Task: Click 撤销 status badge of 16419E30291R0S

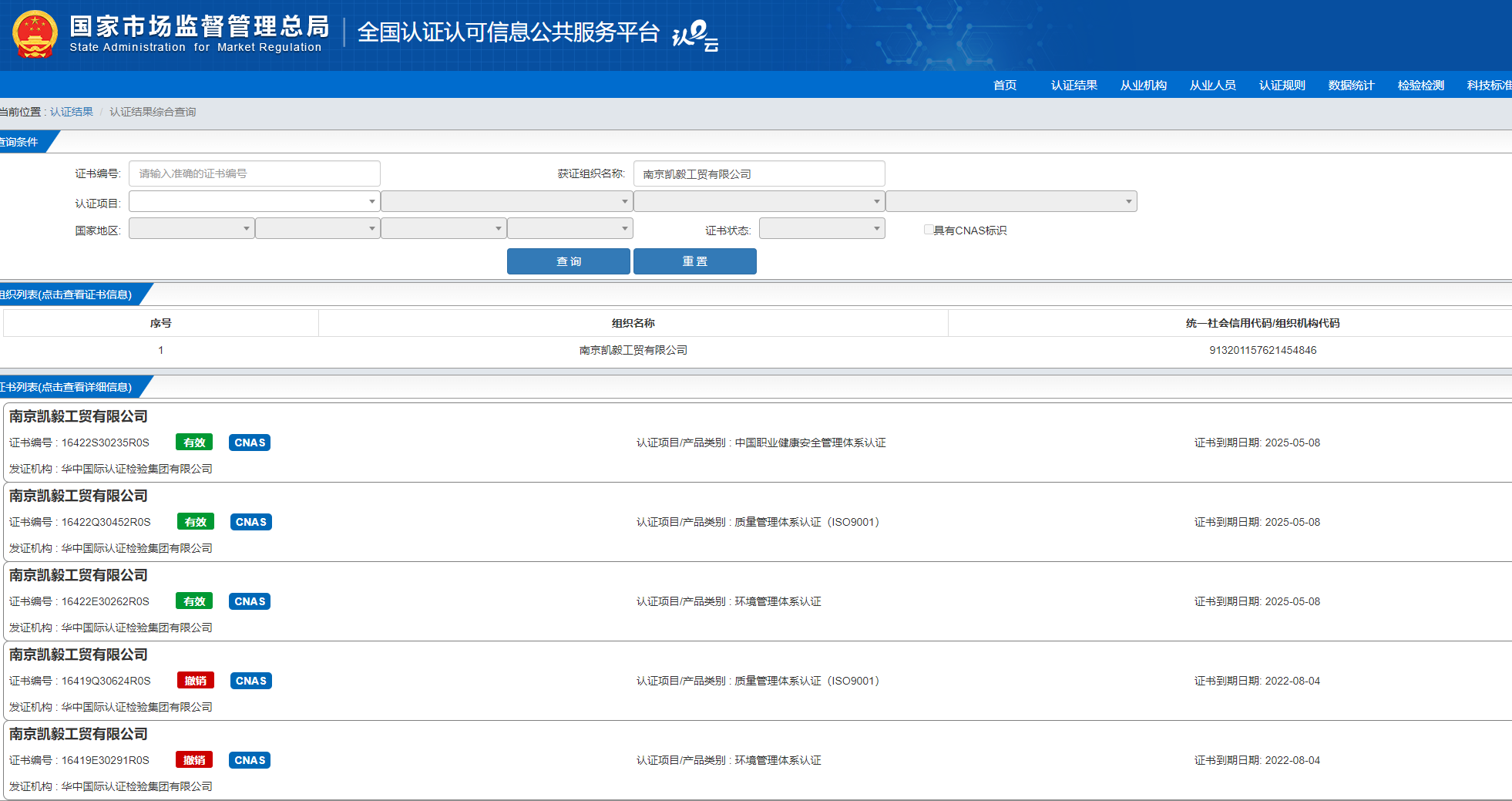Action: tap(194, 760)
